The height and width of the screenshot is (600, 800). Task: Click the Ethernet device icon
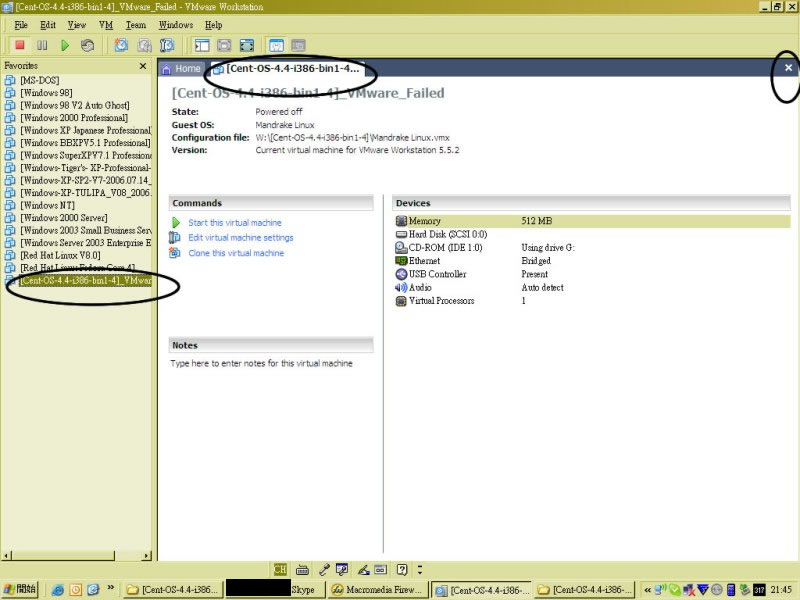(402, 261)
